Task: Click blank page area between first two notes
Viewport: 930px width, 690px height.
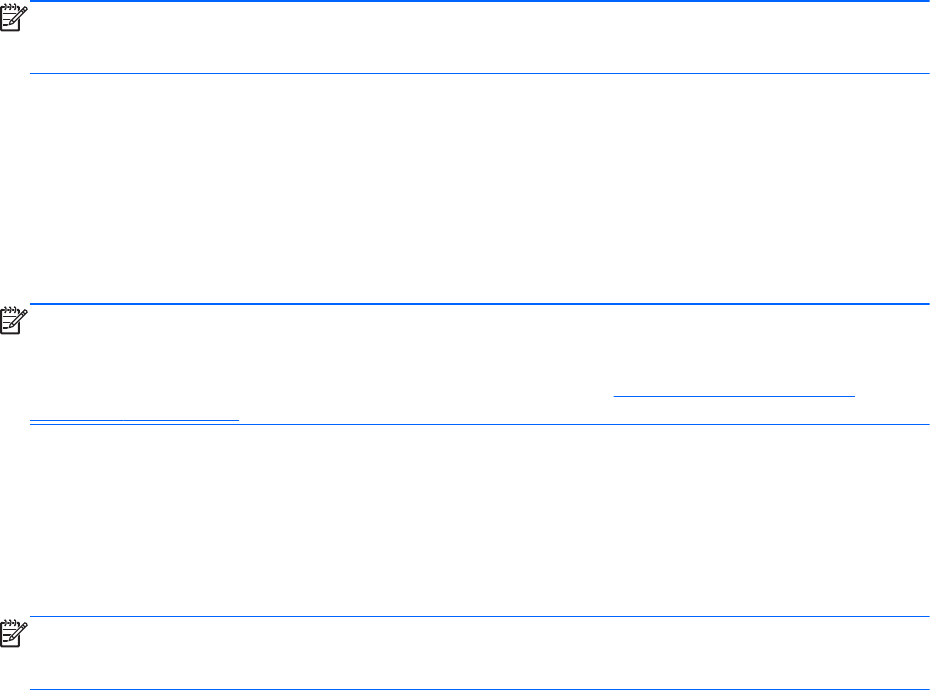Action: coord(465,188)
